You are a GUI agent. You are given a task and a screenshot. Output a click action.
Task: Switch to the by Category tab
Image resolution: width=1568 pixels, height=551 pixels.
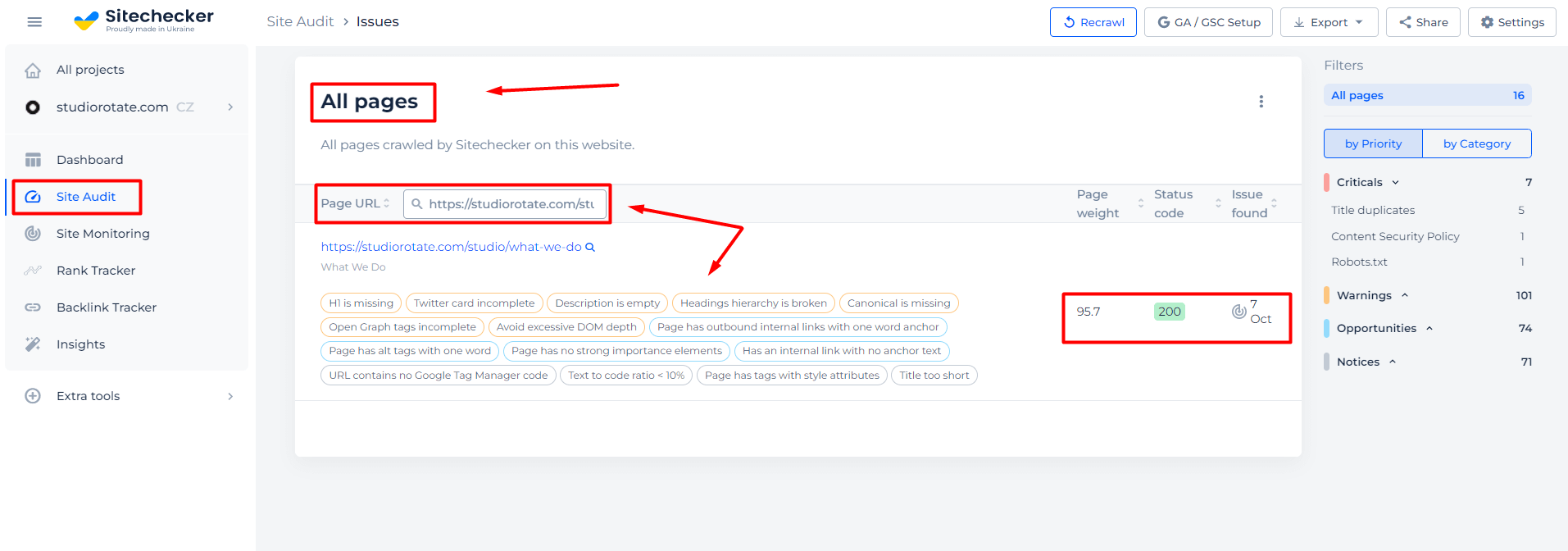point(1477,143)
